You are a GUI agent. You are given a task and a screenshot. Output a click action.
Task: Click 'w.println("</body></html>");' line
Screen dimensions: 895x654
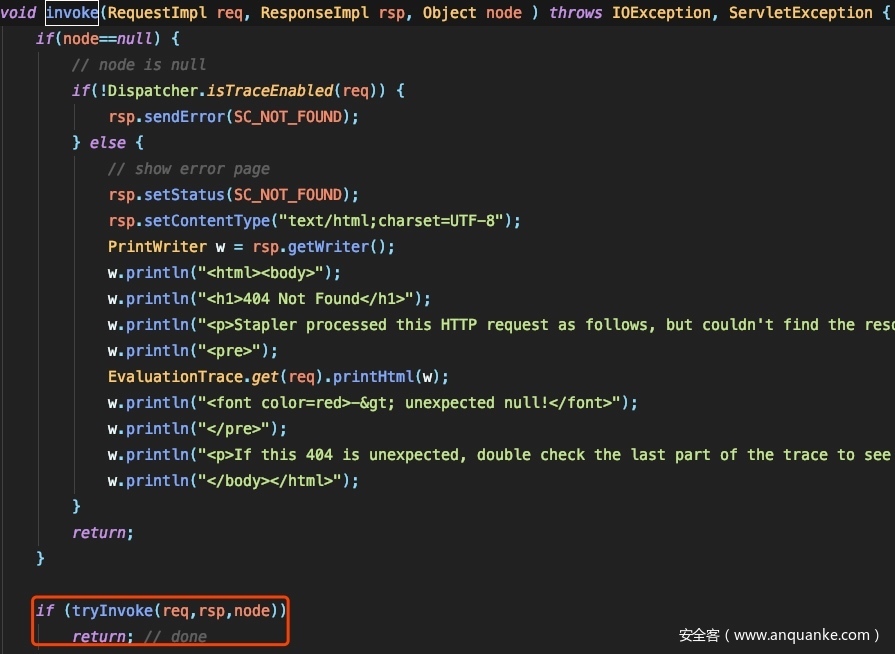pos(233,481)
